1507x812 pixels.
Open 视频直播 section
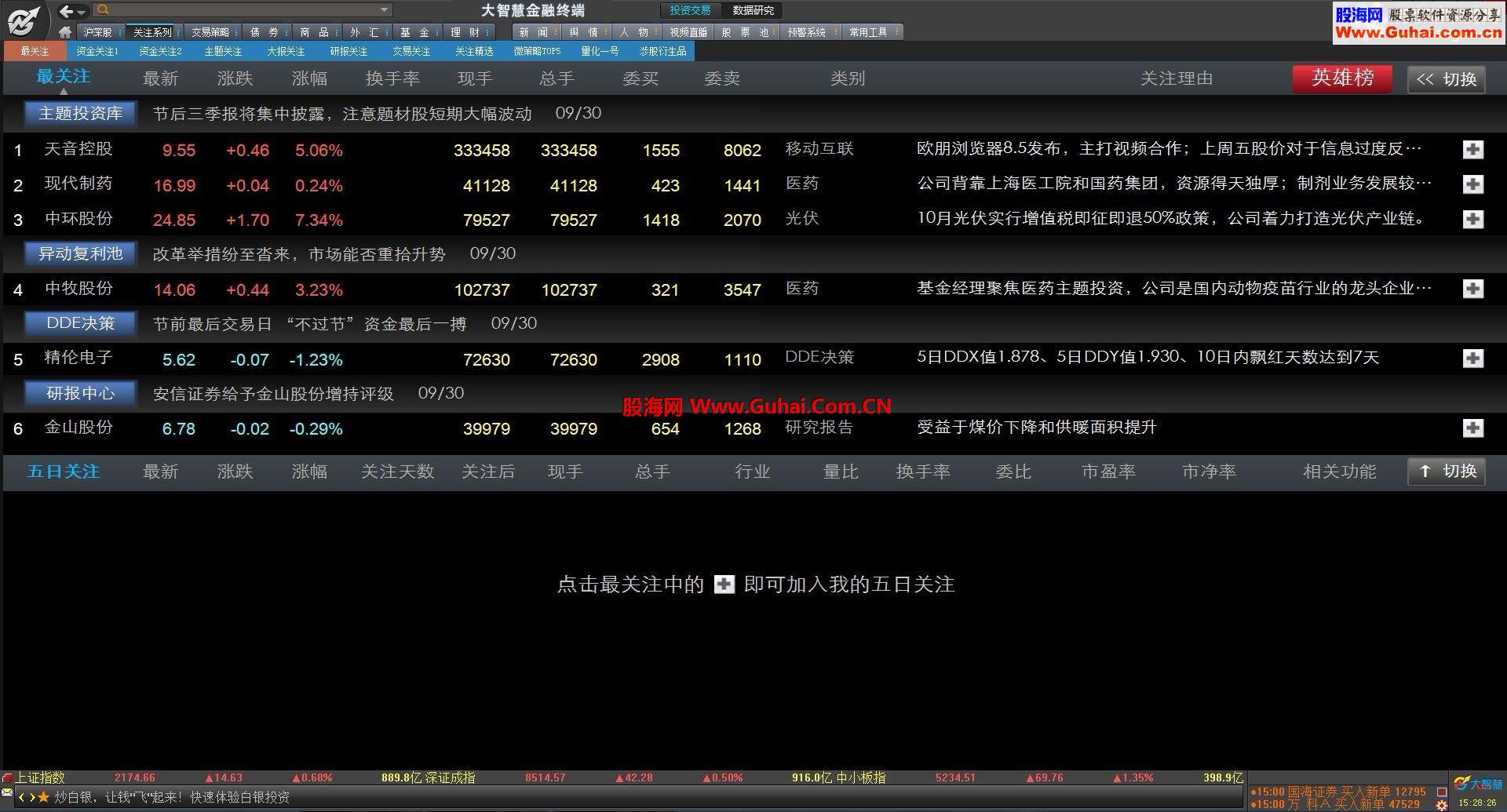688,32
